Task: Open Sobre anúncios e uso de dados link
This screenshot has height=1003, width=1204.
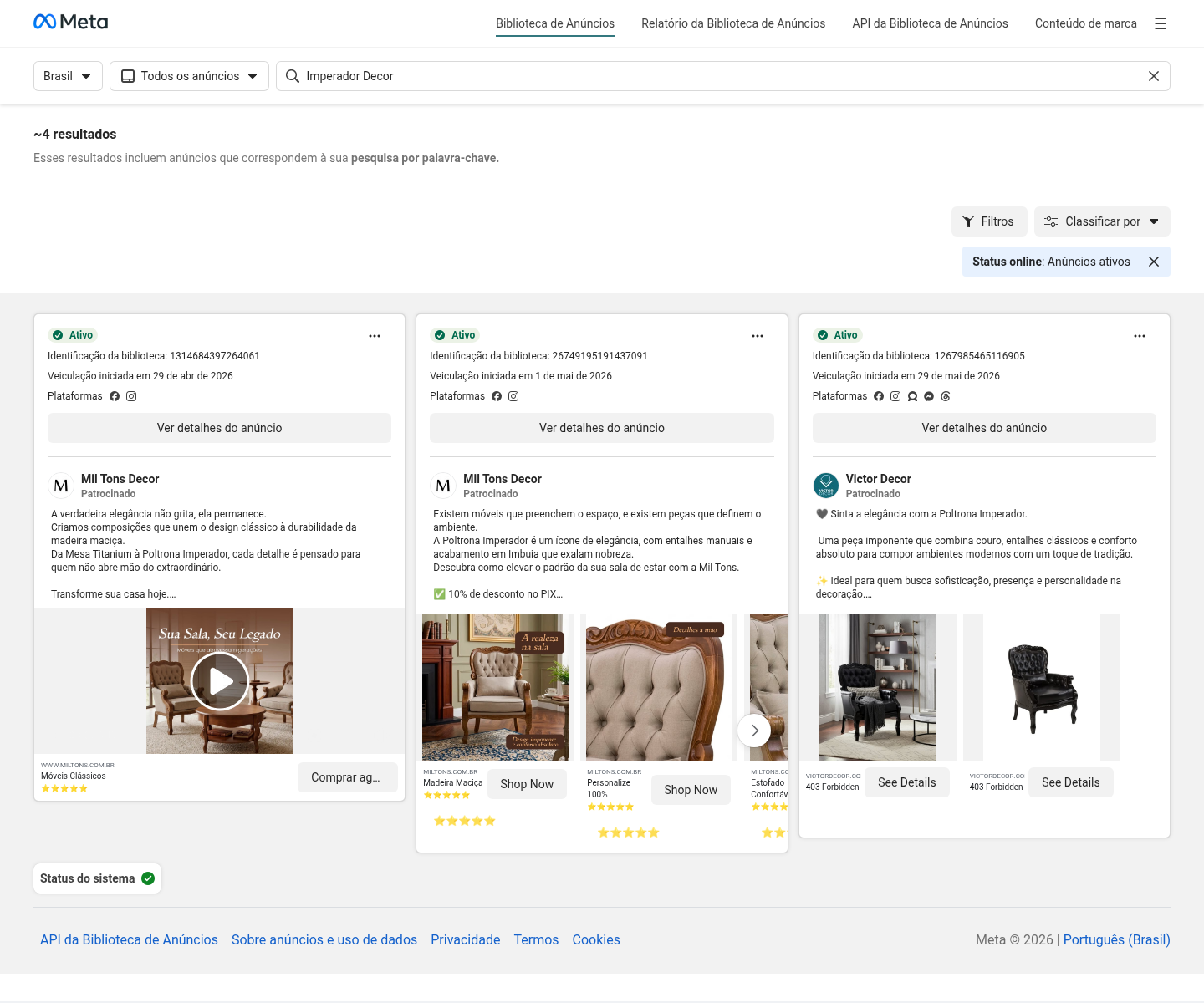Action: [x=324, y=939]
